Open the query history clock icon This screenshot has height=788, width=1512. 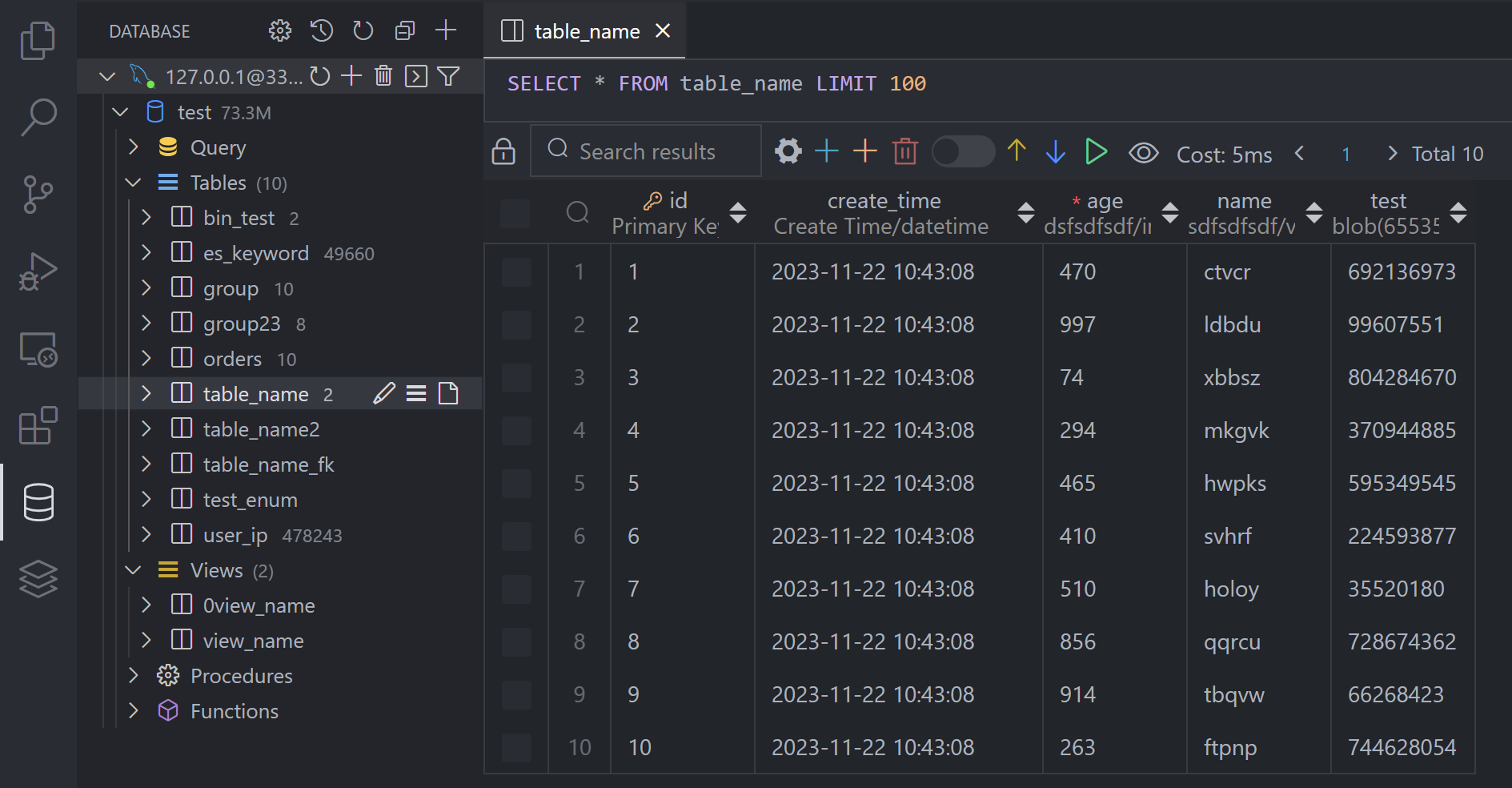tap(322, 31)
